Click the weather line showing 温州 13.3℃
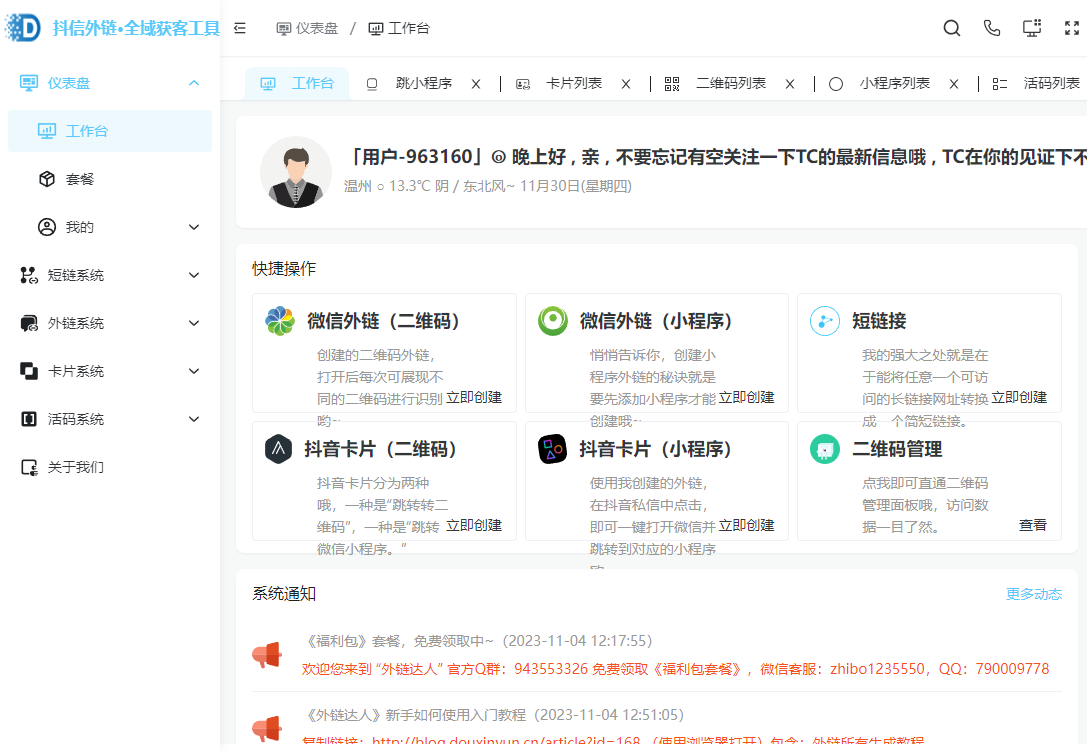The image size is (1087, 751). click(x=487, y=186)
